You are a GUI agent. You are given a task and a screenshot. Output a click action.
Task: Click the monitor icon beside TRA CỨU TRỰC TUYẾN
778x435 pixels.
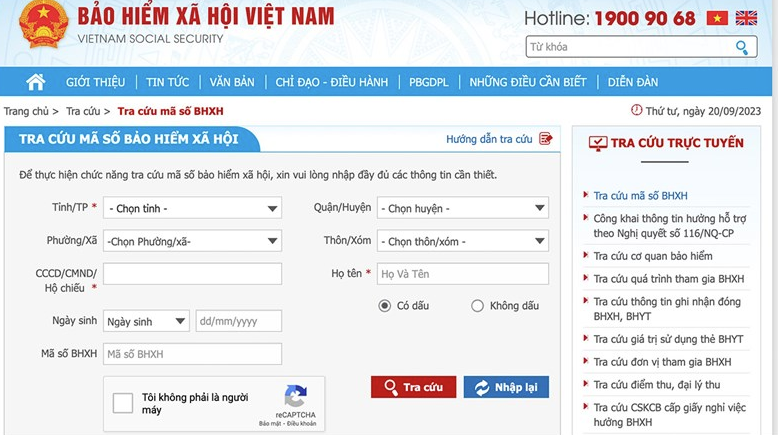point(598,143)
